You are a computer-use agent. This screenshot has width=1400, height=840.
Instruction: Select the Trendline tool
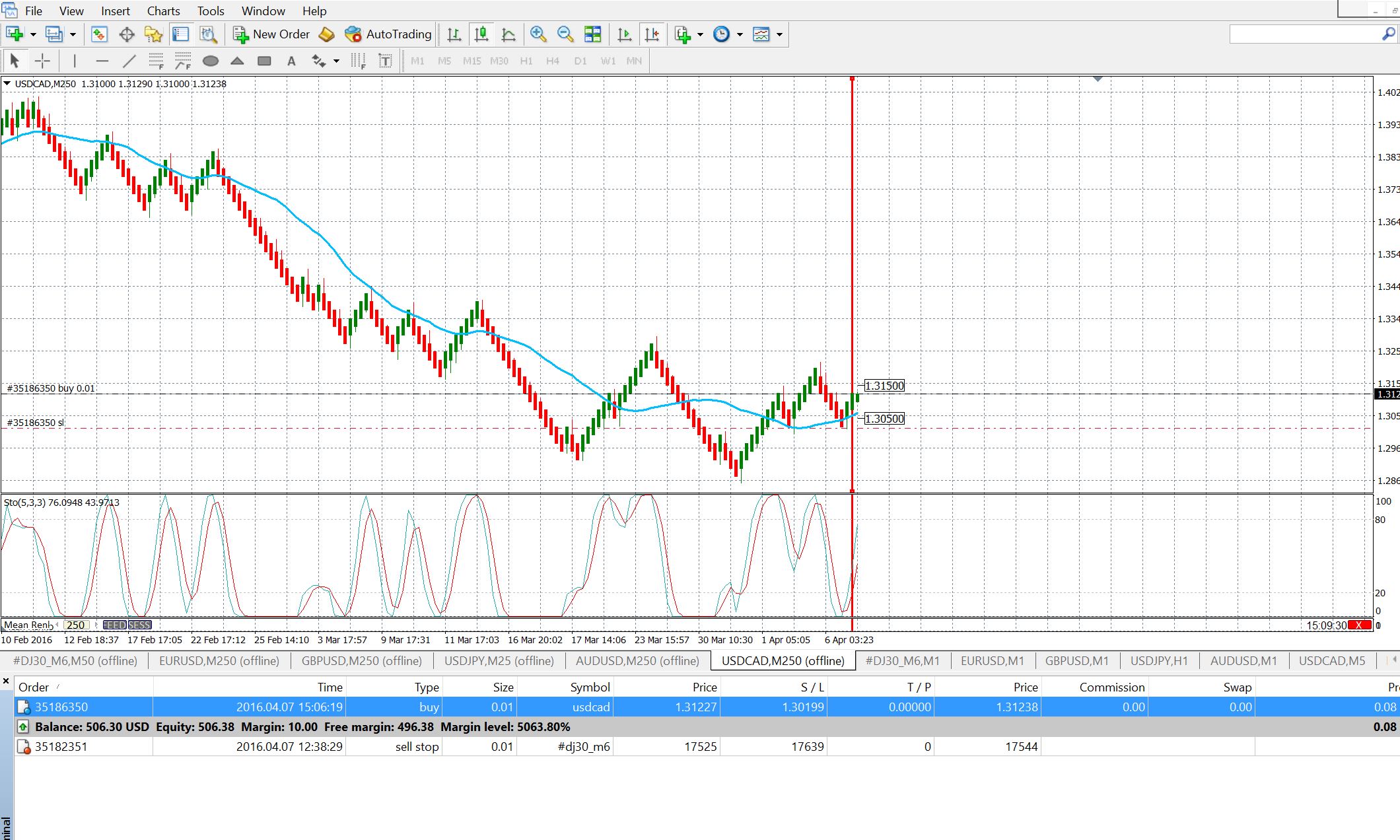(129, 61)
